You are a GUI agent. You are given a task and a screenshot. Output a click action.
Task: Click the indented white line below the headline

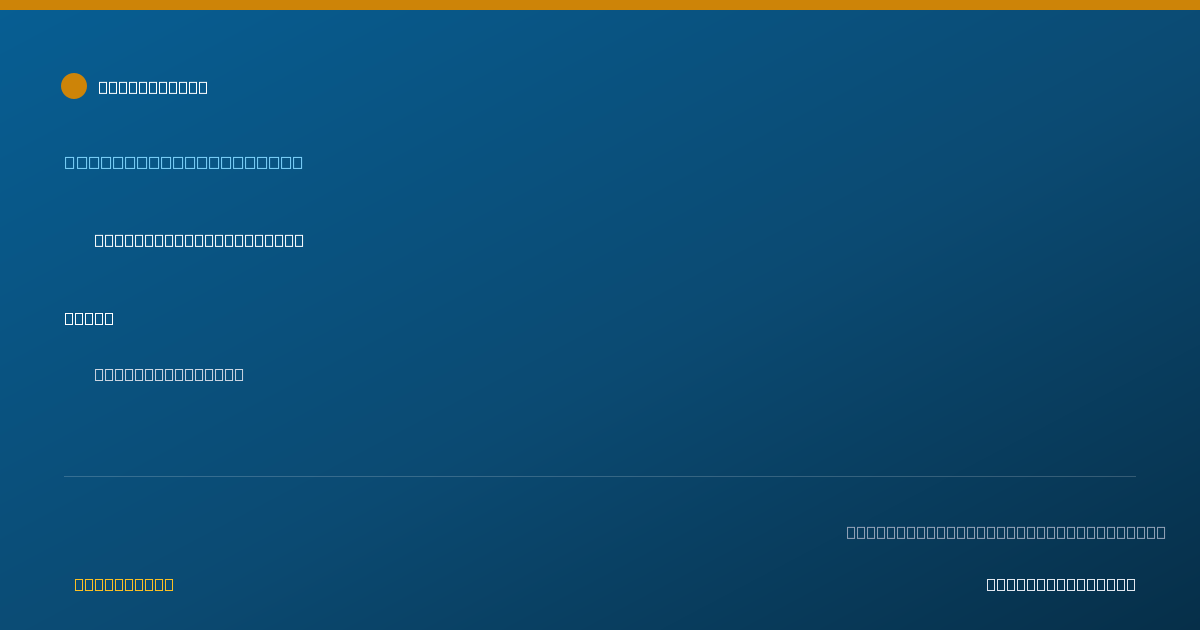(x=199, y=240)
